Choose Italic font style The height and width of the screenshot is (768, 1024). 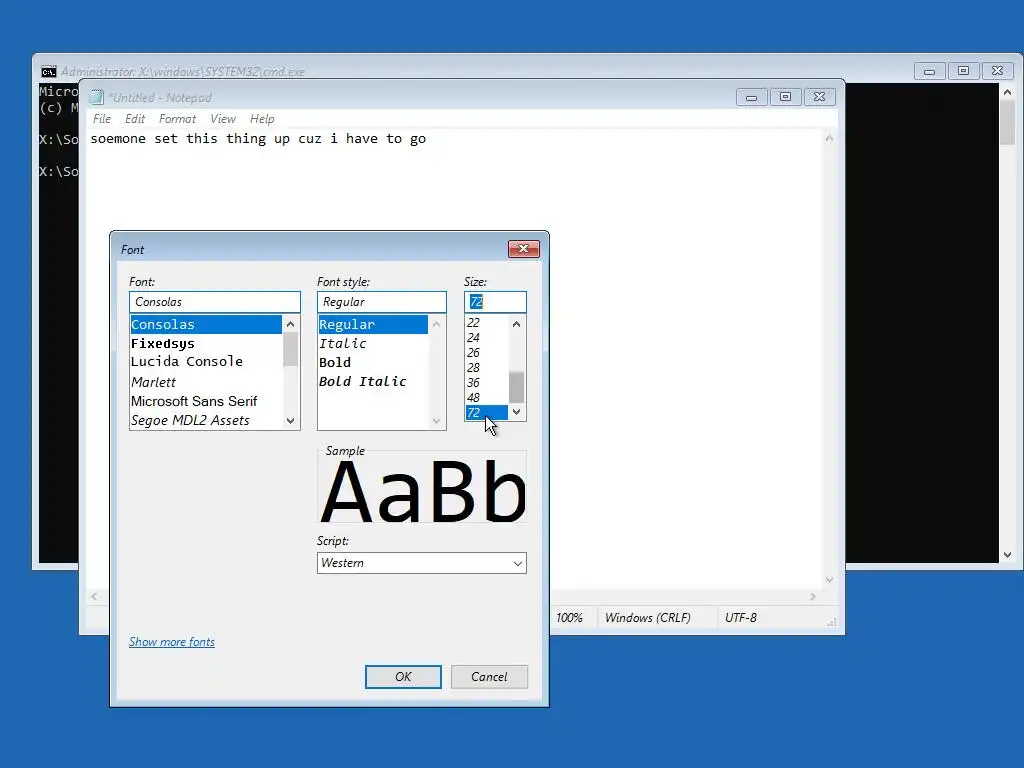373,344
